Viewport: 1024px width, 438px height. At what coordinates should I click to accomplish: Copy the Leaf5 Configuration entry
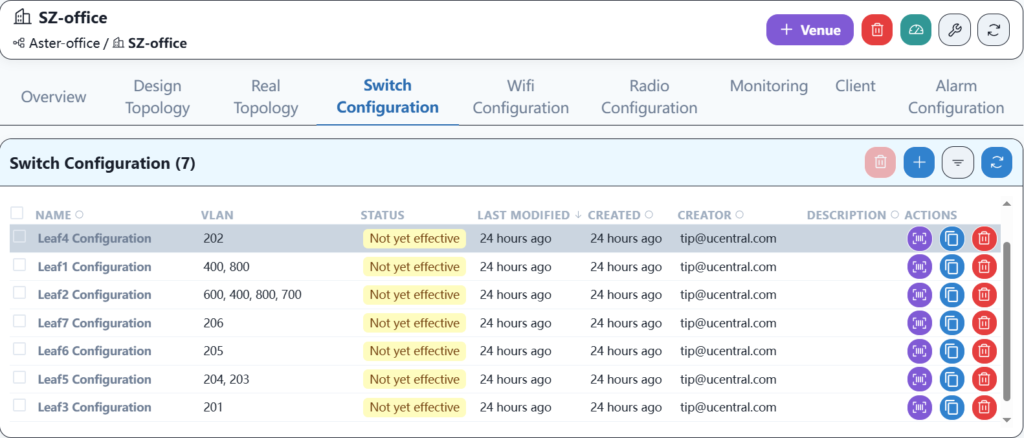pyautogui.click(x=952, y=379)
